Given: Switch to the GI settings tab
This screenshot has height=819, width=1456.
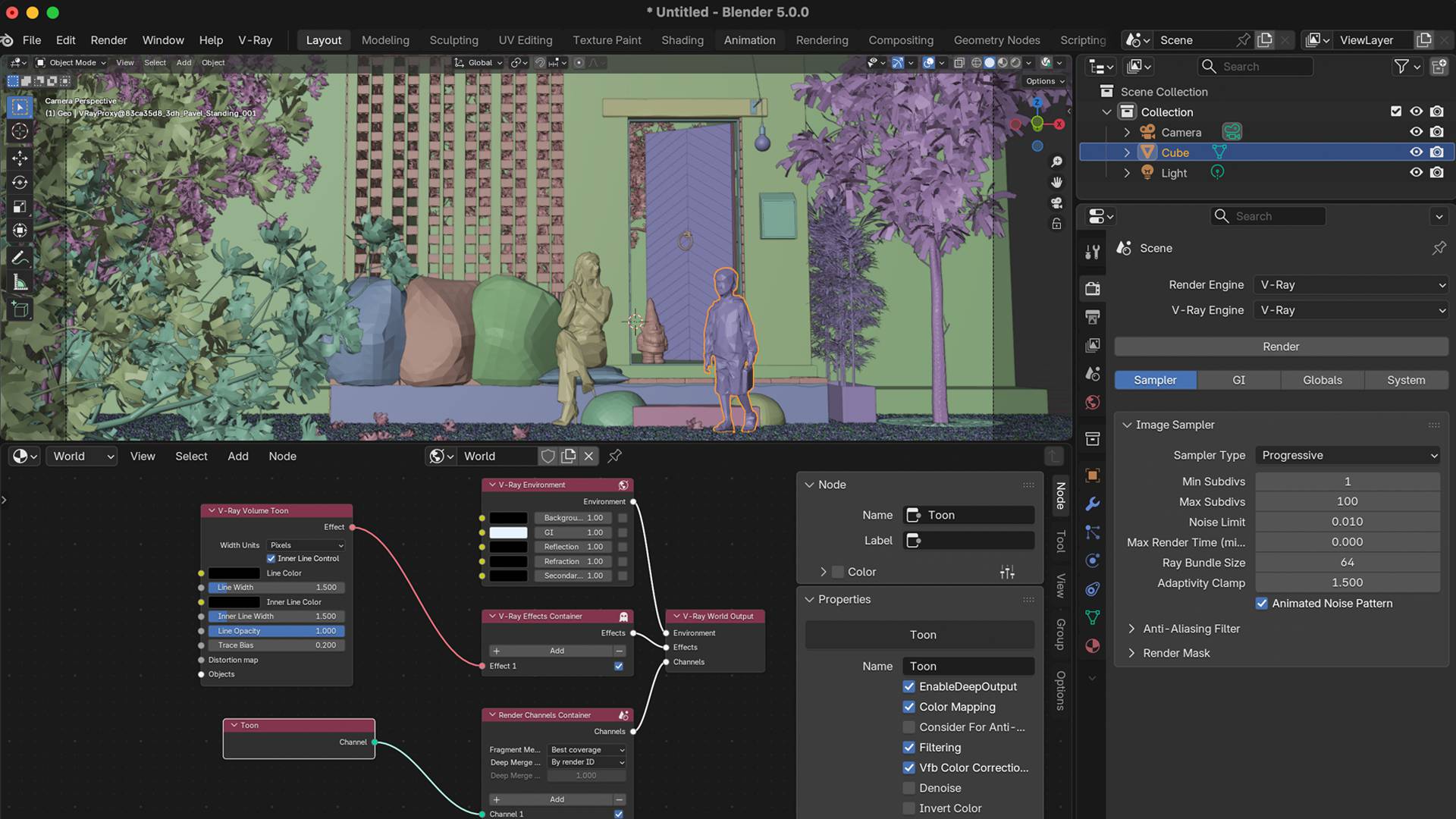Looking at the screenshot, I should [x=1238, y=380].
